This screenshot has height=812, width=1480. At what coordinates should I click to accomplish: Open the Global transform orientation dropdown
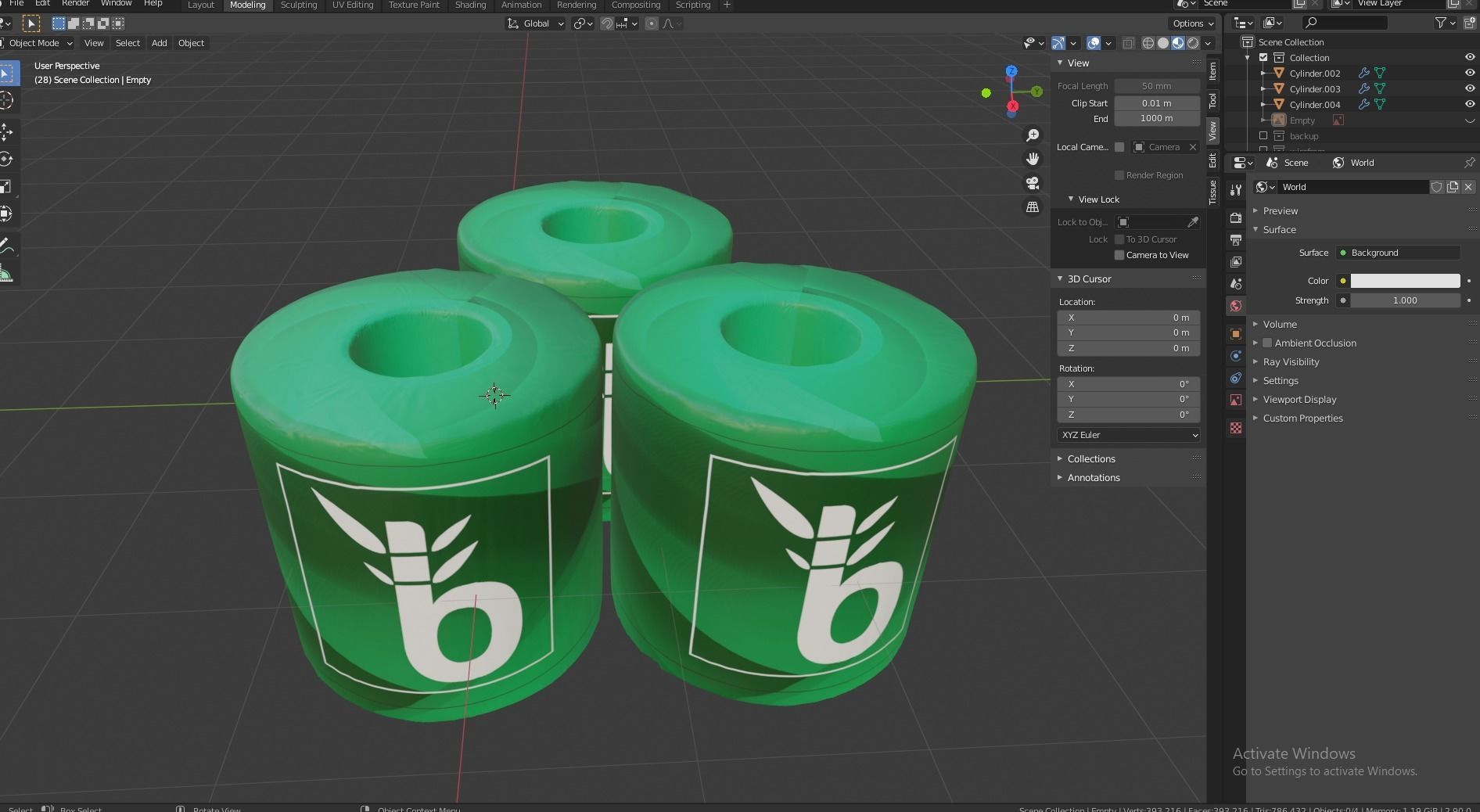click(535, 23)
